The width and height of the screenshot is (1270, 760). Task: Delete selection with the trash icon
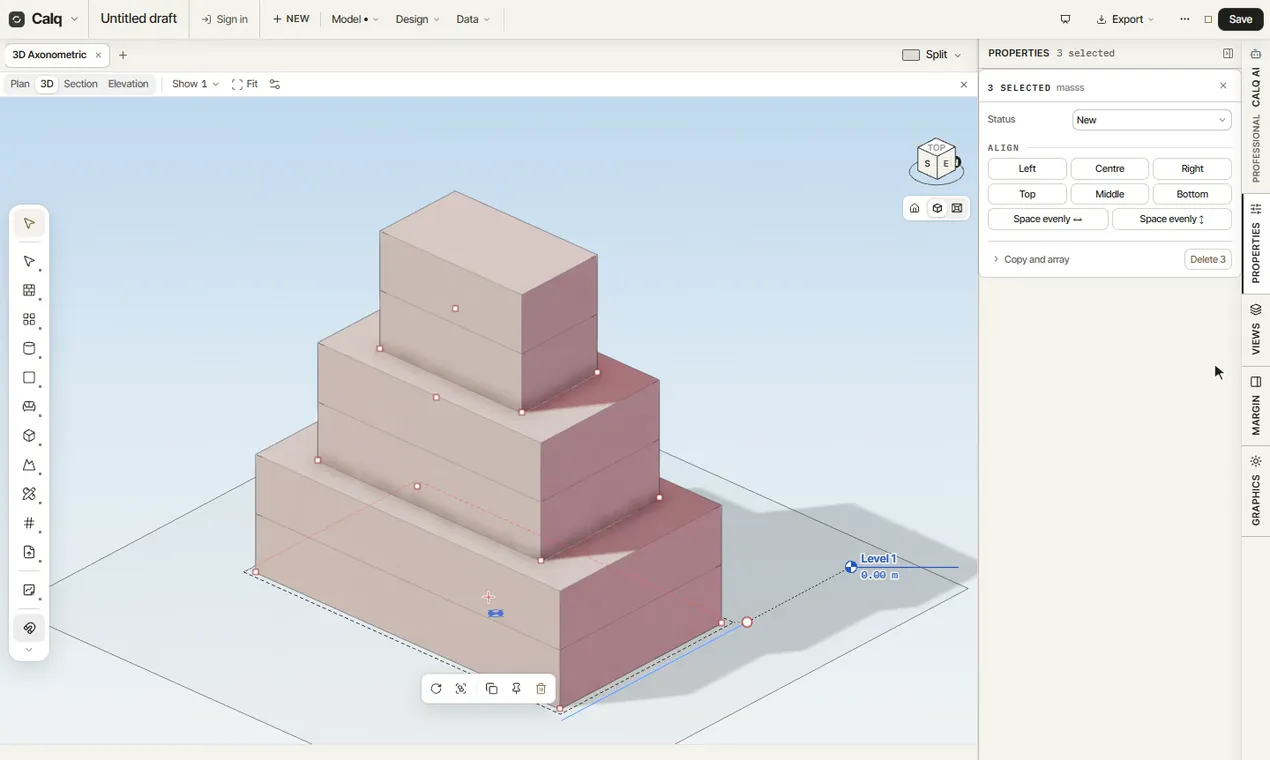pyautogui.click(x=541, y=689)
